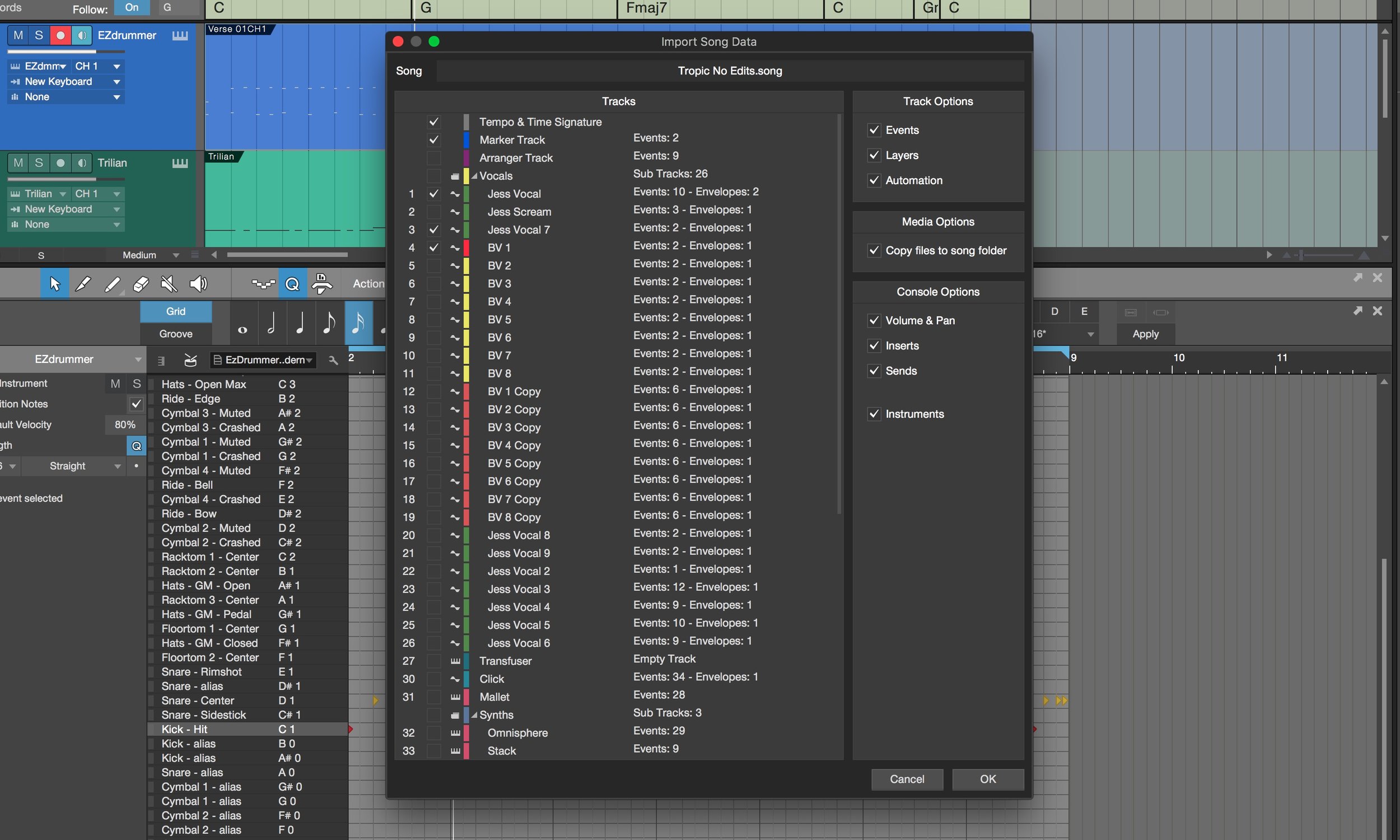Toggle the record arm on EZdrummer track
The image size is (1400, 840).
[60, 35]
